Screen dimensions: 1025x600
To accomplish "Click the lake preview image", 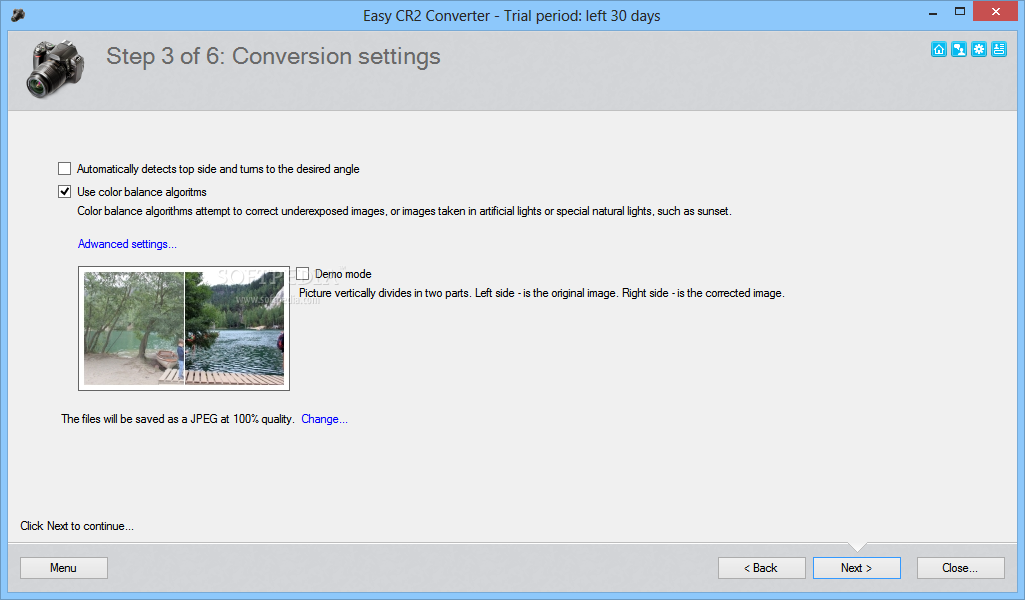I will tap(184, 328).
